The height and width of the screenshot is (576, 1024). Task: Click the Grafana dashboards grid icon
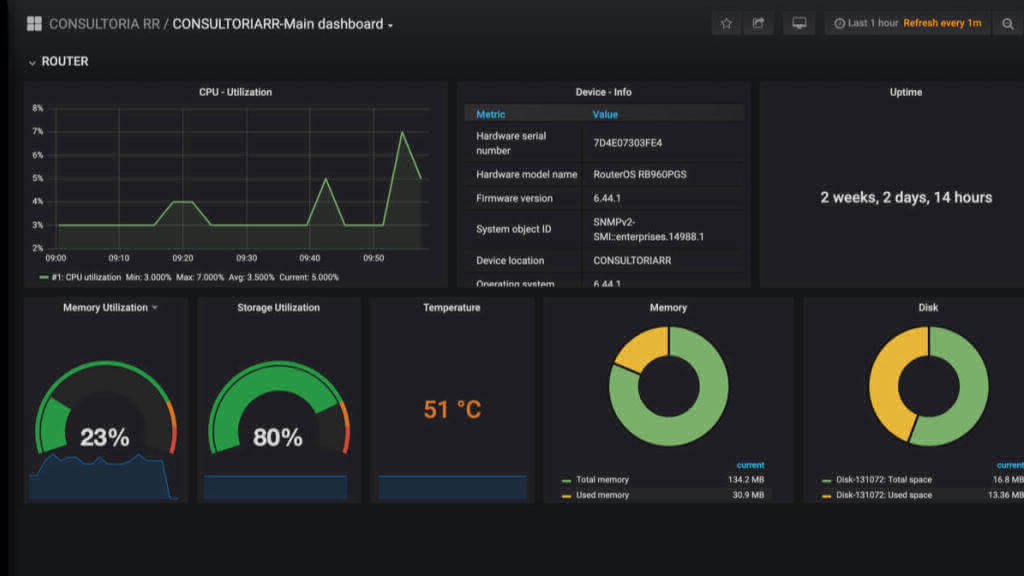tap(34, 24)
